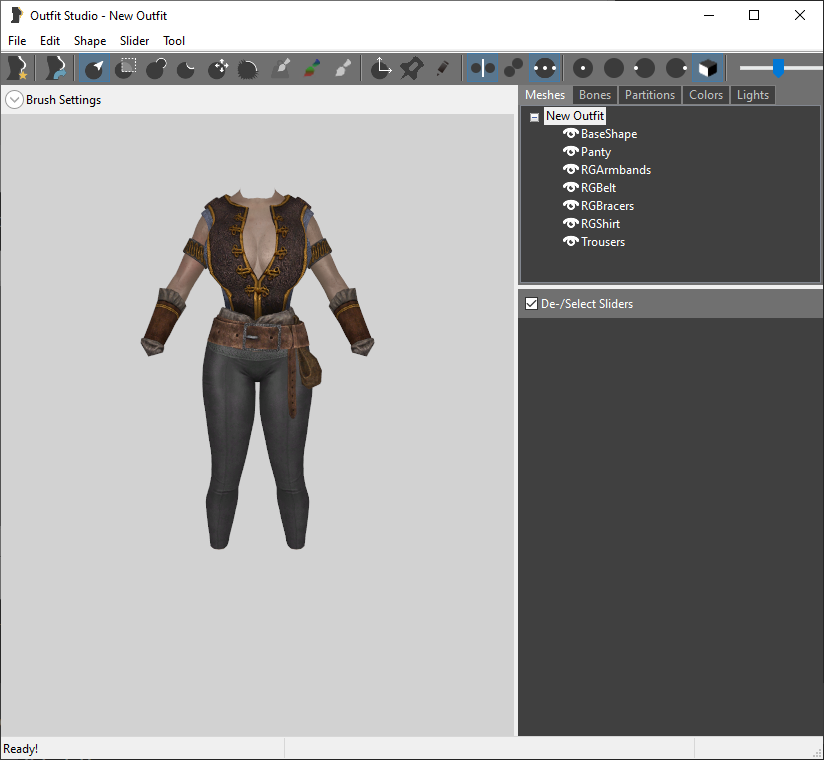Hide the RGBelt mesh via eye icon
Viewport: 824px width, 760px height.
[571, 187]
